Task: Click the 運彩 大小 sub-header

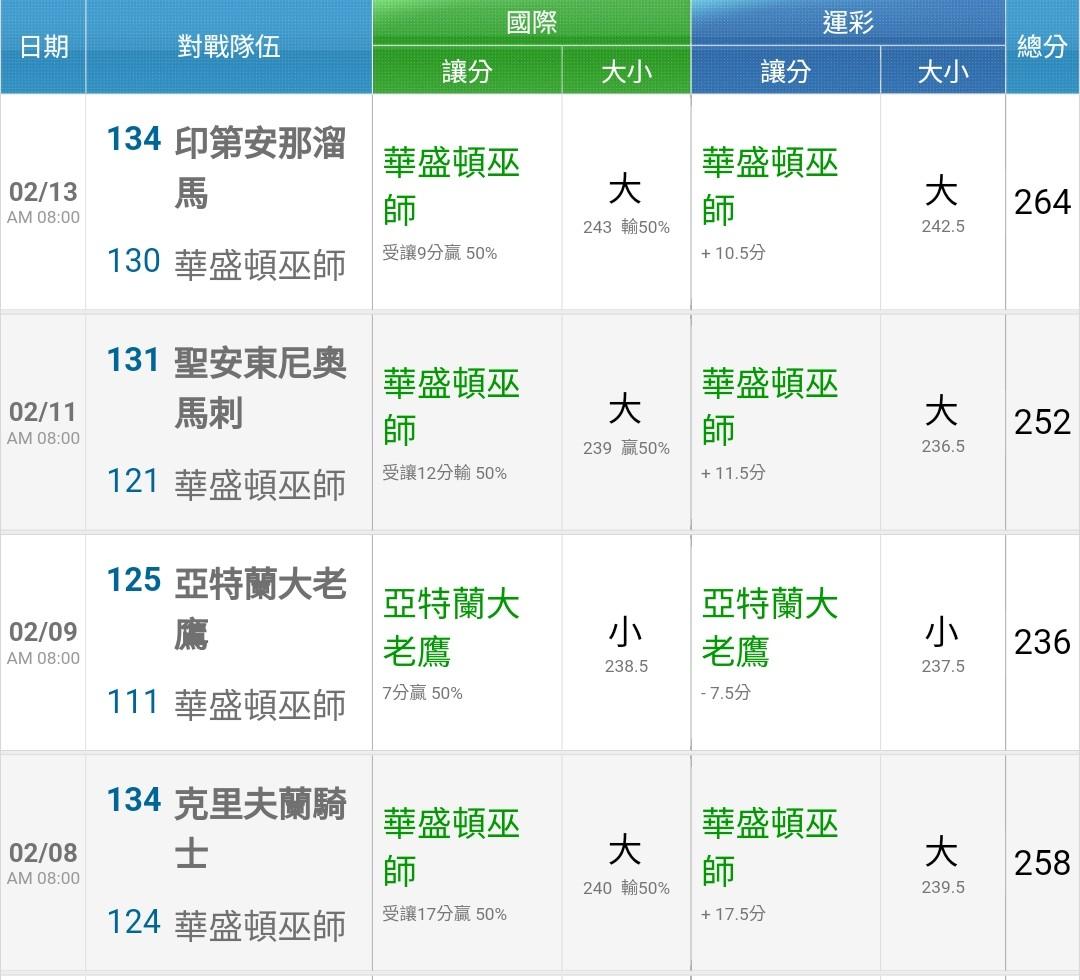Action: 942,71
